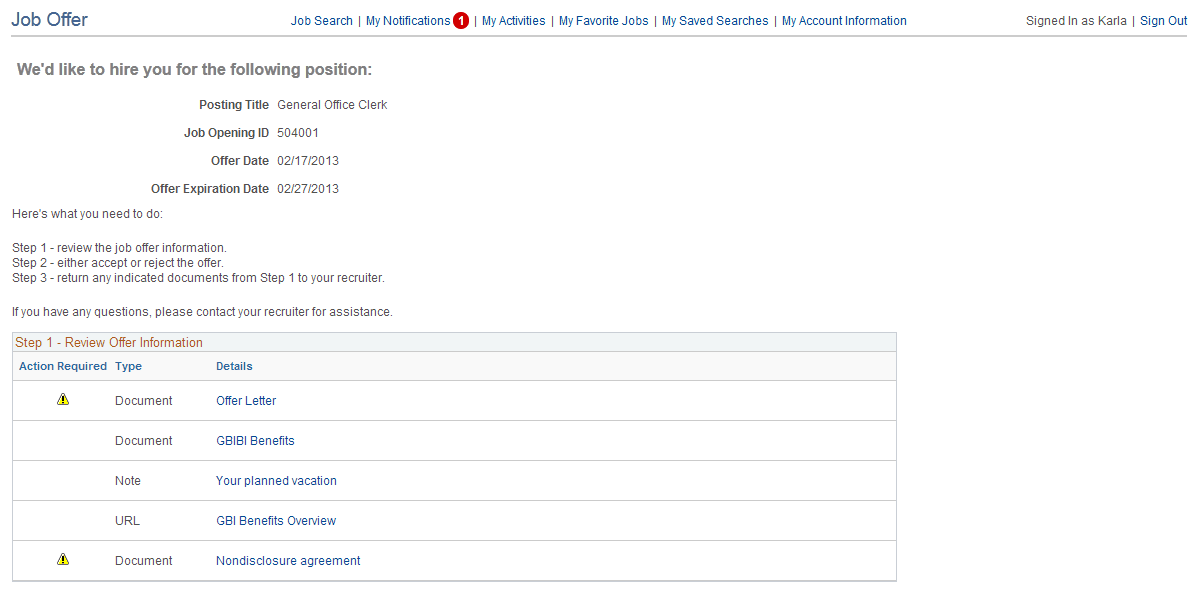Open the GBIBI Benefits document

(x=255, y=440)
